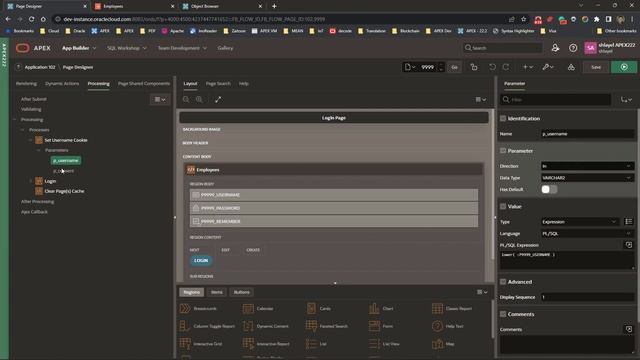640x360 pixels.
Task: Open the Help tab in center pane
Action: coord(244,83)
